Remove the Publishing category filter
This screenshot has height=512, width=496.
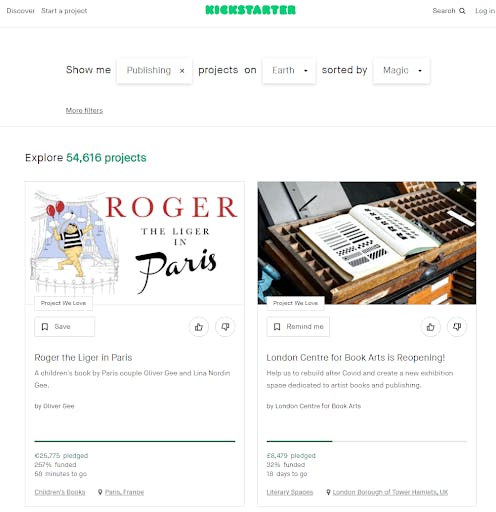[182, 71]
